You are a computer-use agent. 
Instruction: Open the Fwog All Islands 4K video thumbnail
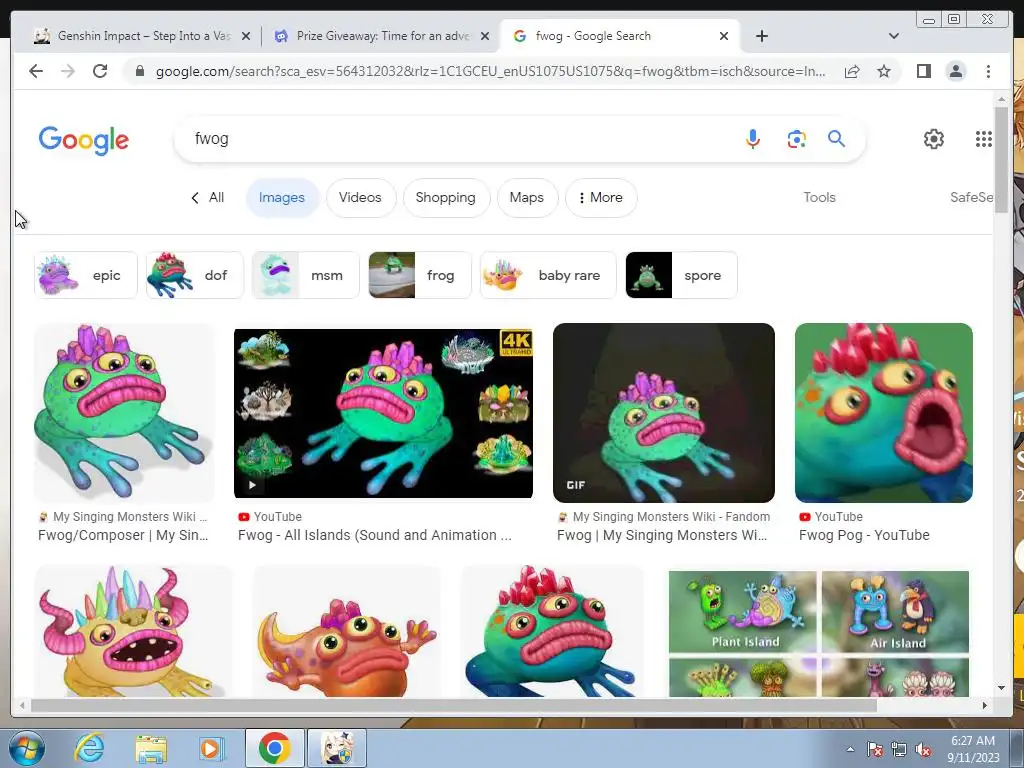[383, 413]
